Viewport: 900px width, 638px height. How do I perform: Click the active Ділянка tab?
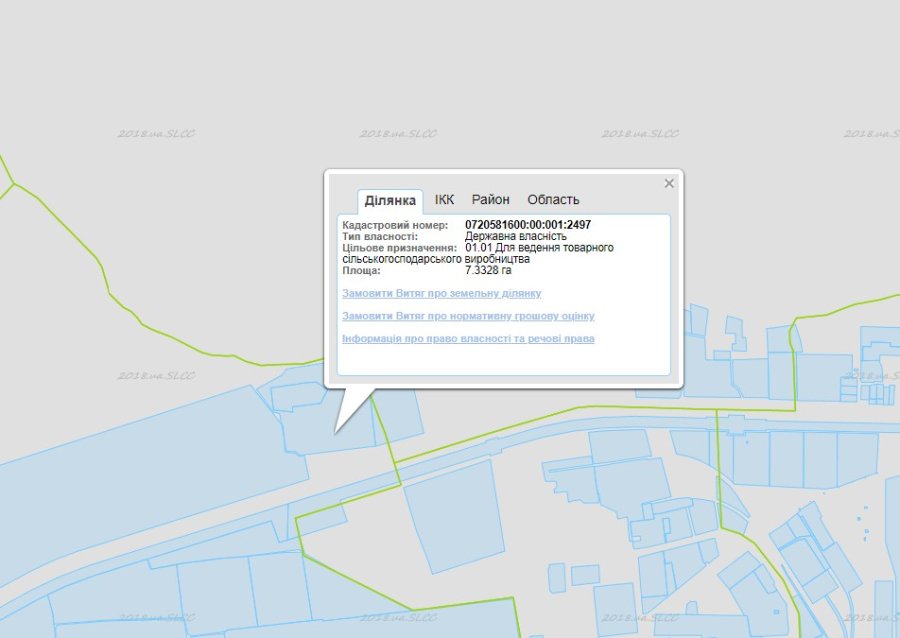coord(390,201)
